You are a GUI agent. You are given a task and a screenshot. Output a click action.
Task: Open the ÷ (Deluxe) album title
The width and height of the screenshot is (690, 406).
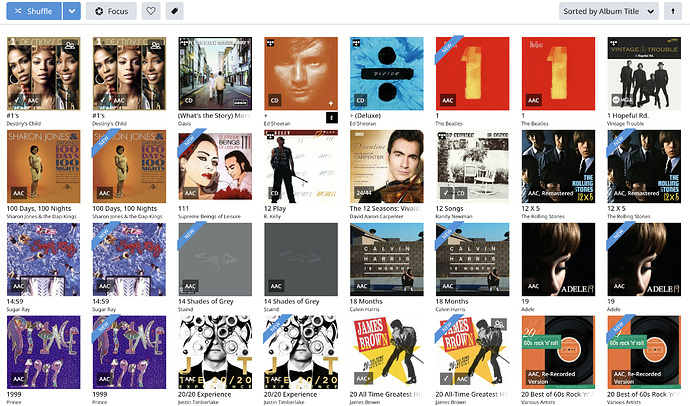pyautogui.click(x=365, y=116)
